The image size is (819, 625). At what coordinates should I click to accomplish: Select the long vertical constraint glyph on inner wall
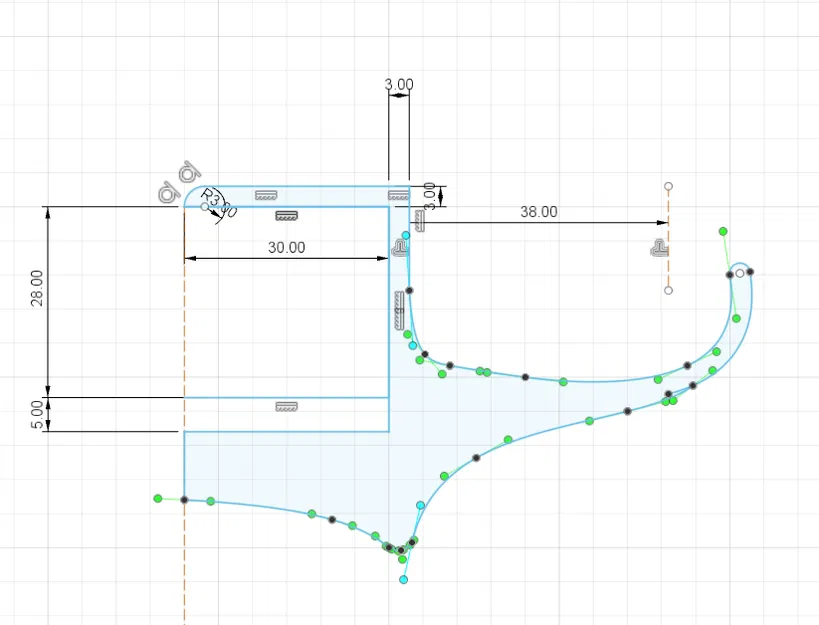pyautogui.click(x=399, y=311)
